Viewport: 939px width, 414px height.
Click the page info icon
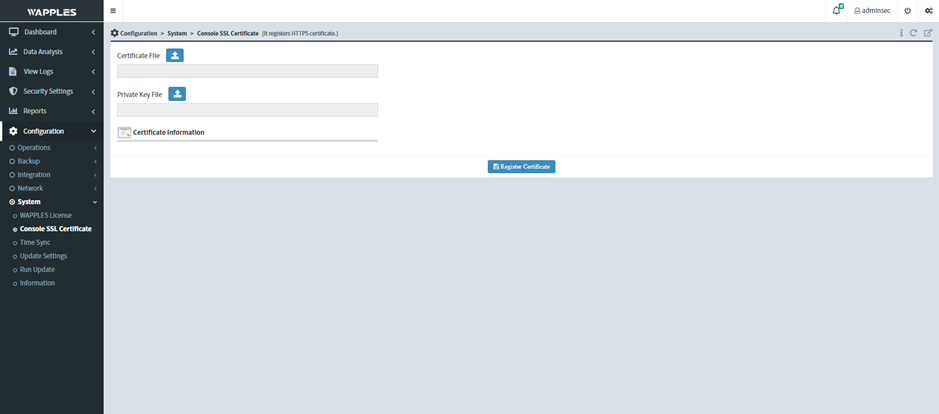tap(901, 33)
